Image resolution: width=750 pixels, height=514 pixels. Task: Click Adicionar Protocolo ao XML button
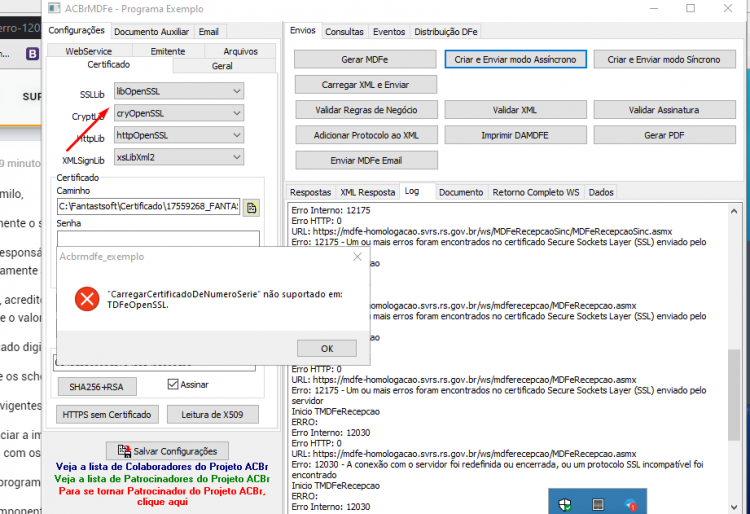366,135
